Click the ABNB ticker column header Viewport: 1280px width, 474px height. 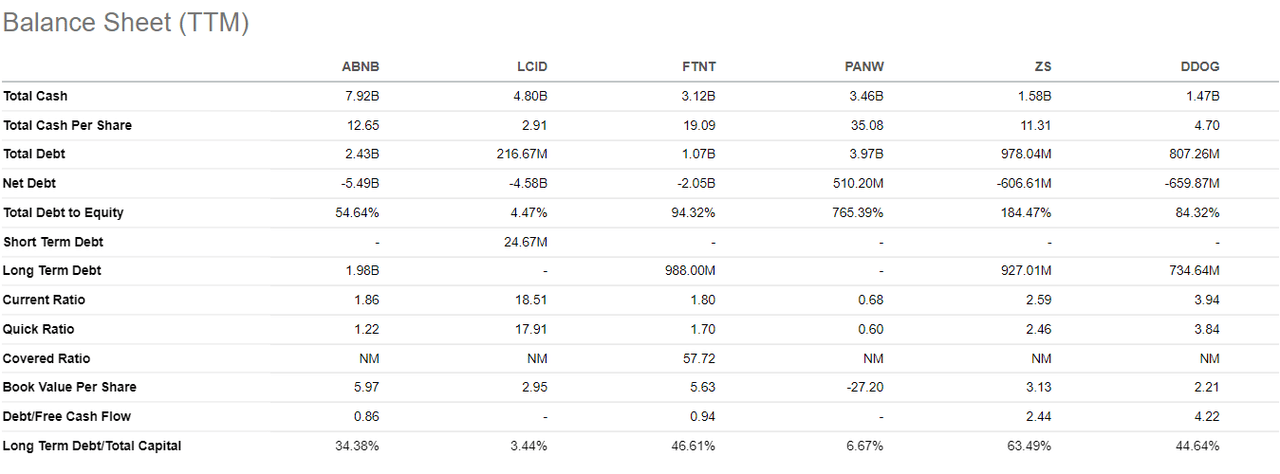click(360, 67)
